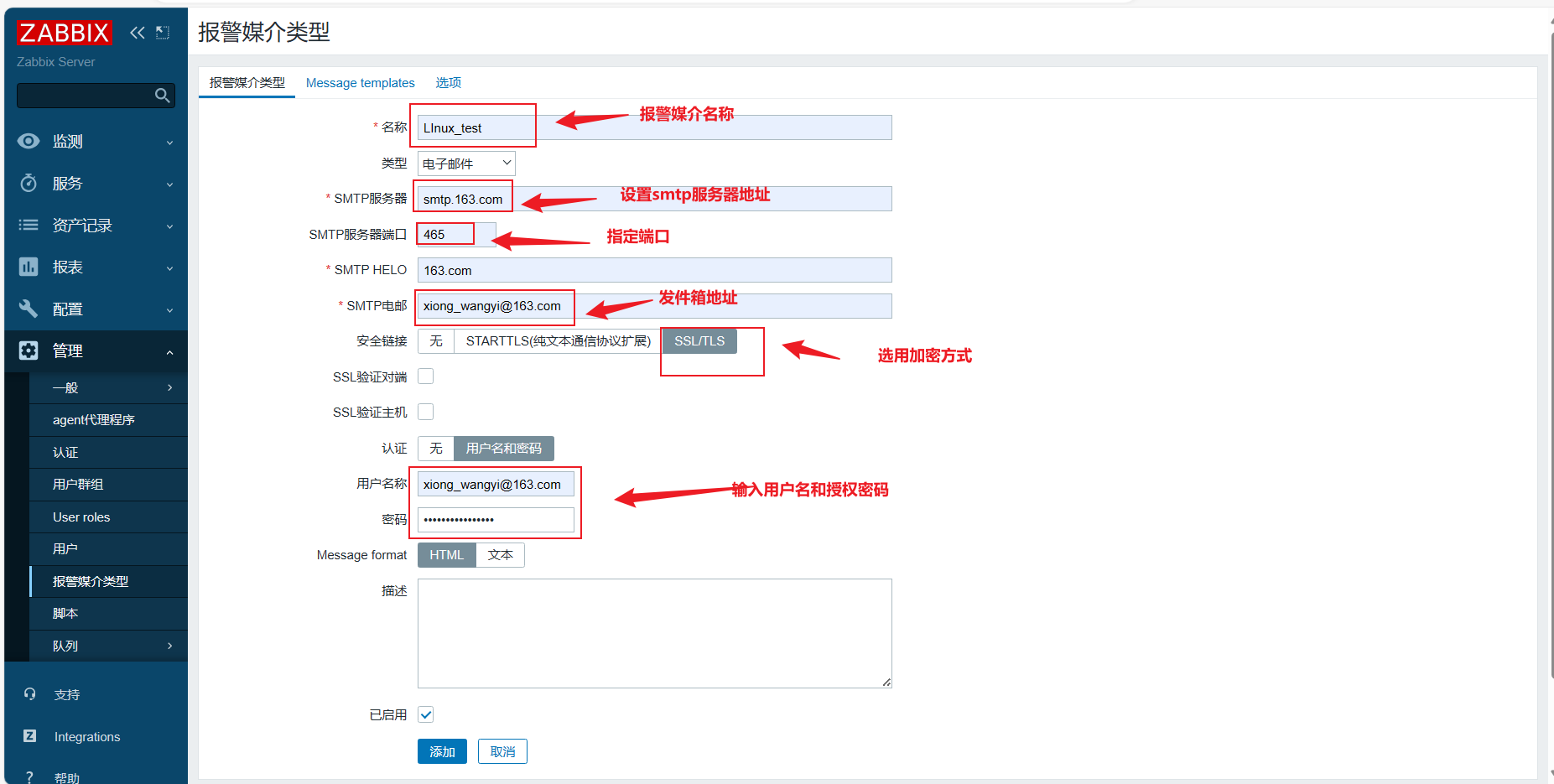1554x784 pixels.
Task: Select SSL/TLS security option
Action: coord(699,341)
